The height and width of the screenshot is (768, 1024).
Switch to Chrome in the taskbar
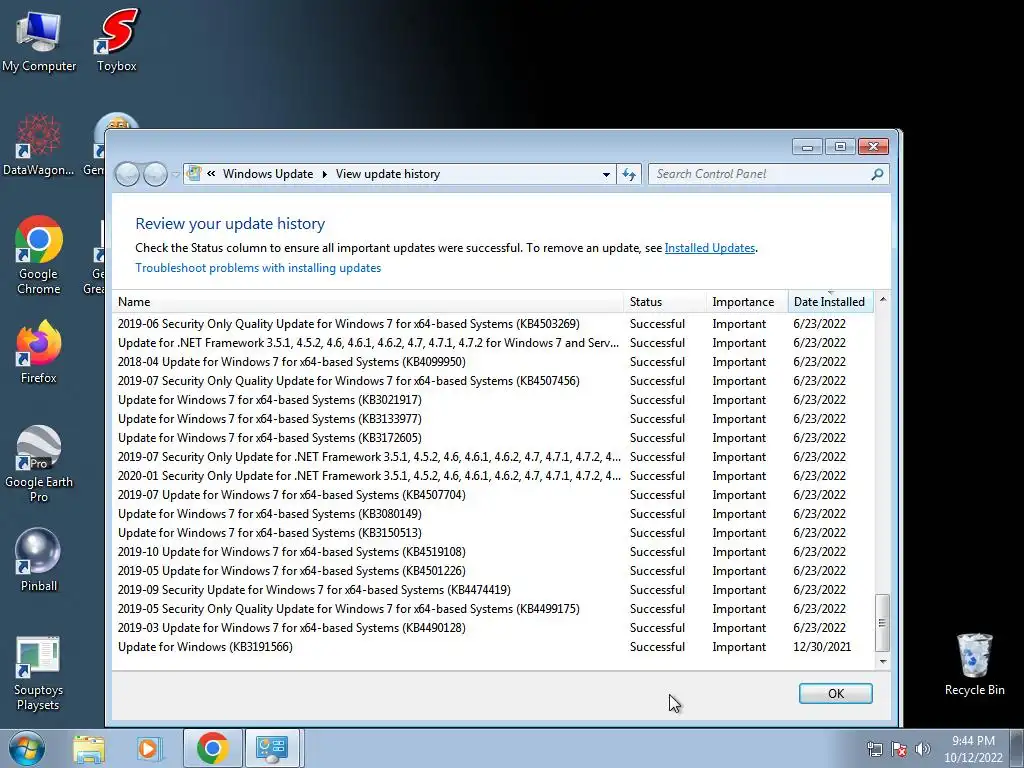212,748
